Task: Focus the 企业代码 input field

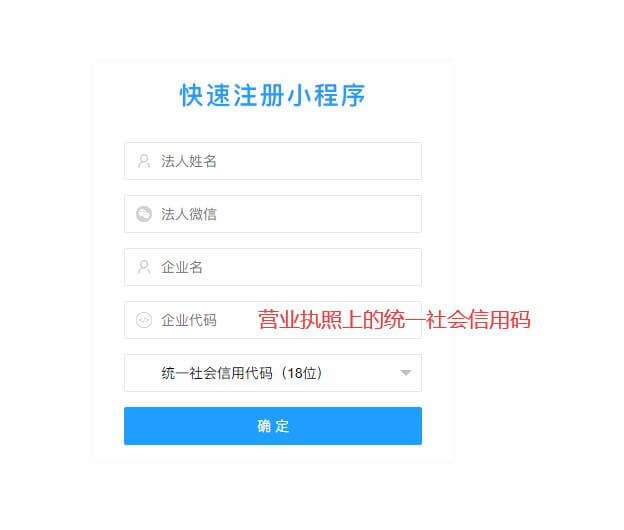Action: click(x=273, y=320)
